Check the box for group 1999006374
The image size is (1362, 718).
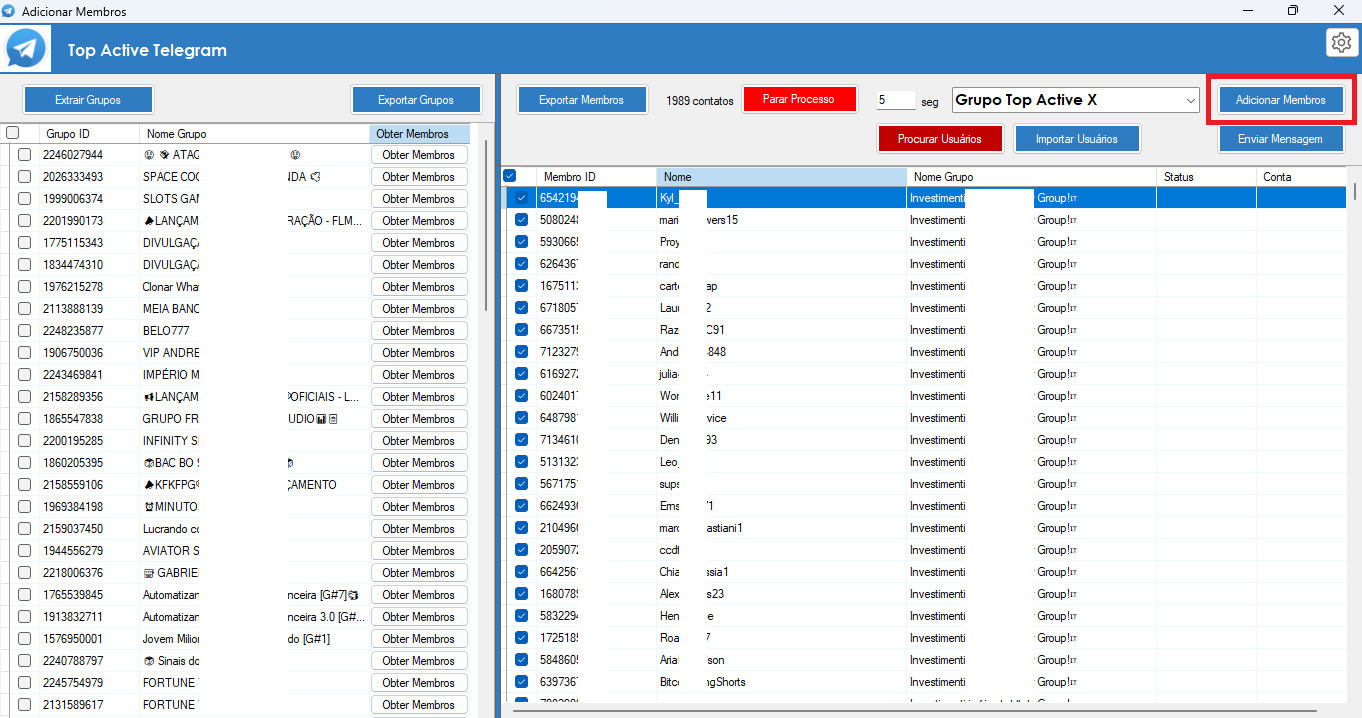(24, 199)
